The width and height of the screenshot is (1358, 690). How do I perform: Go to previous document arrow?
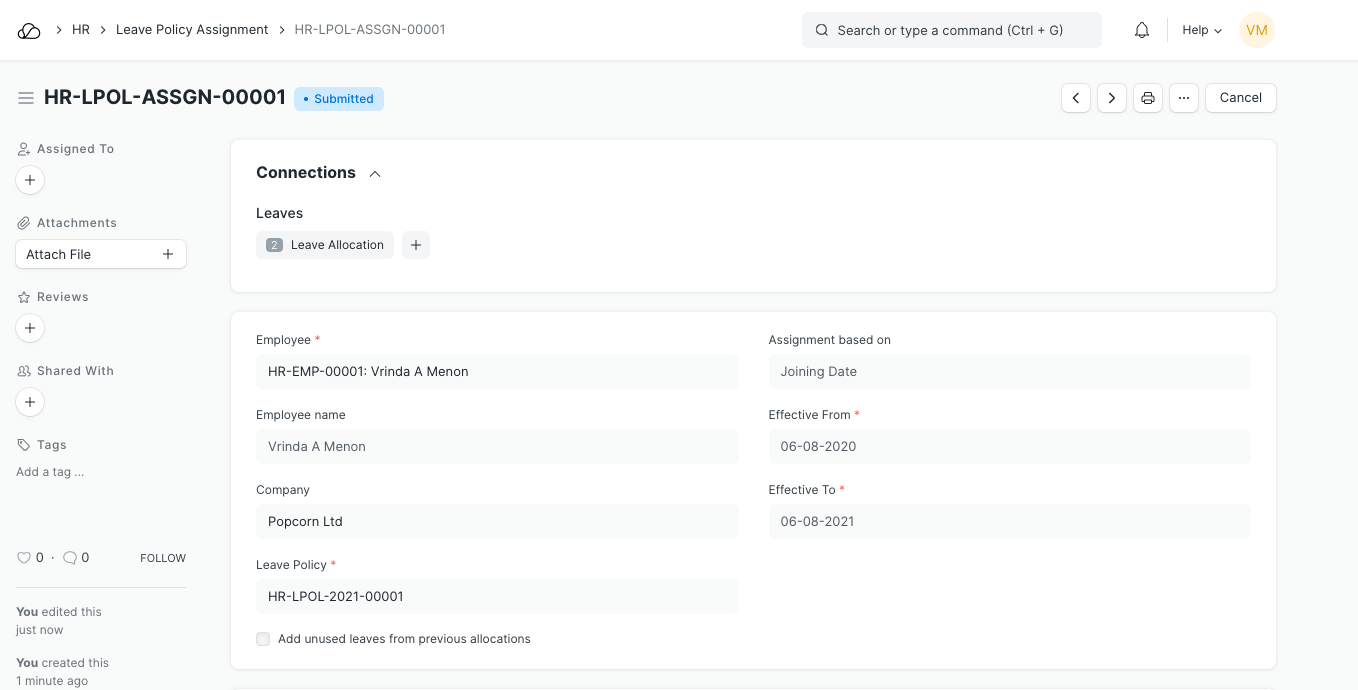[x=1075, y=98]
